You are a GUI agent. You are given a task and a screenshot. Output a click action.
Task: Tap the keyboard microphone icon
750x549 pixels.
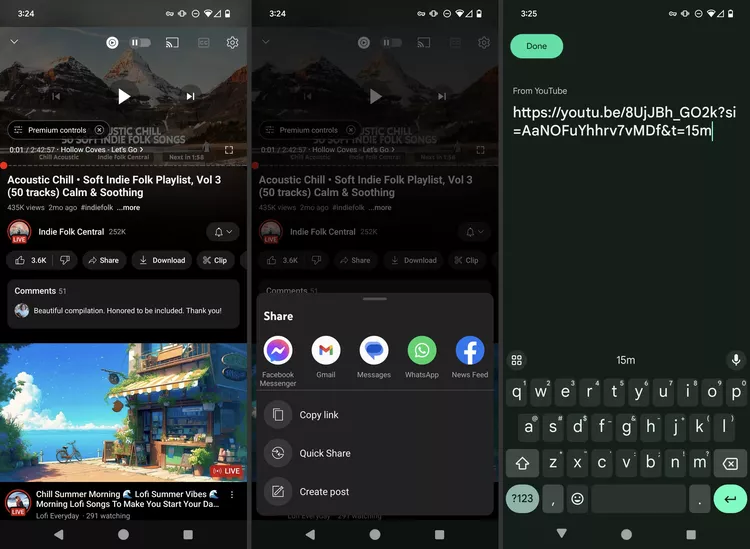click(x=736, y=360)
